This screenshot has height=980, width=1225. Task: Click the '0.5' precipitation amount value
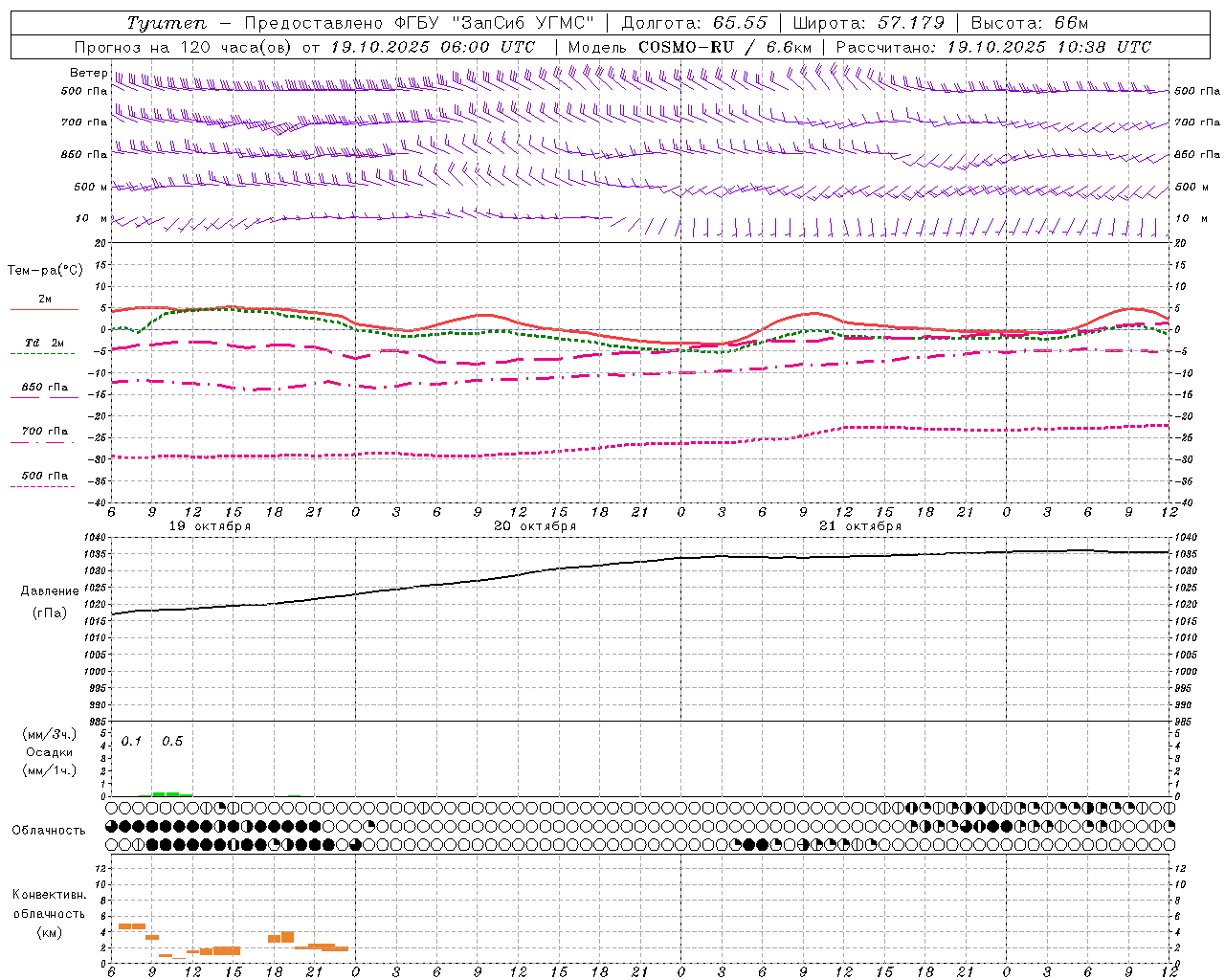172,741
